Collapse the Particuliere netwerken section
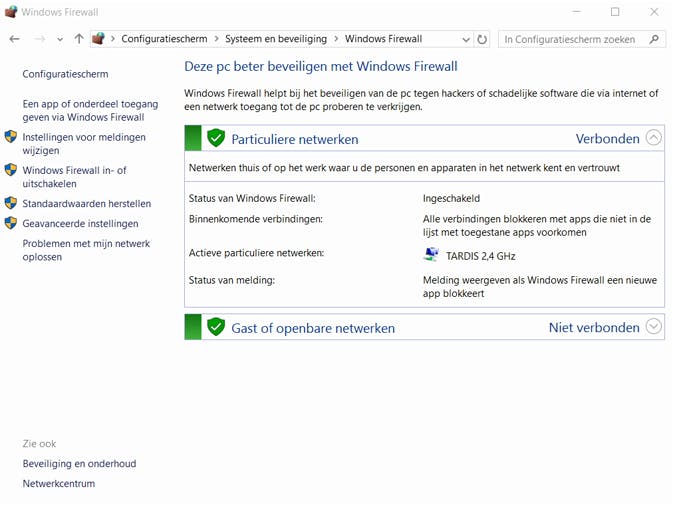Screen dimensions: 674x506 (x=654, y=138)
